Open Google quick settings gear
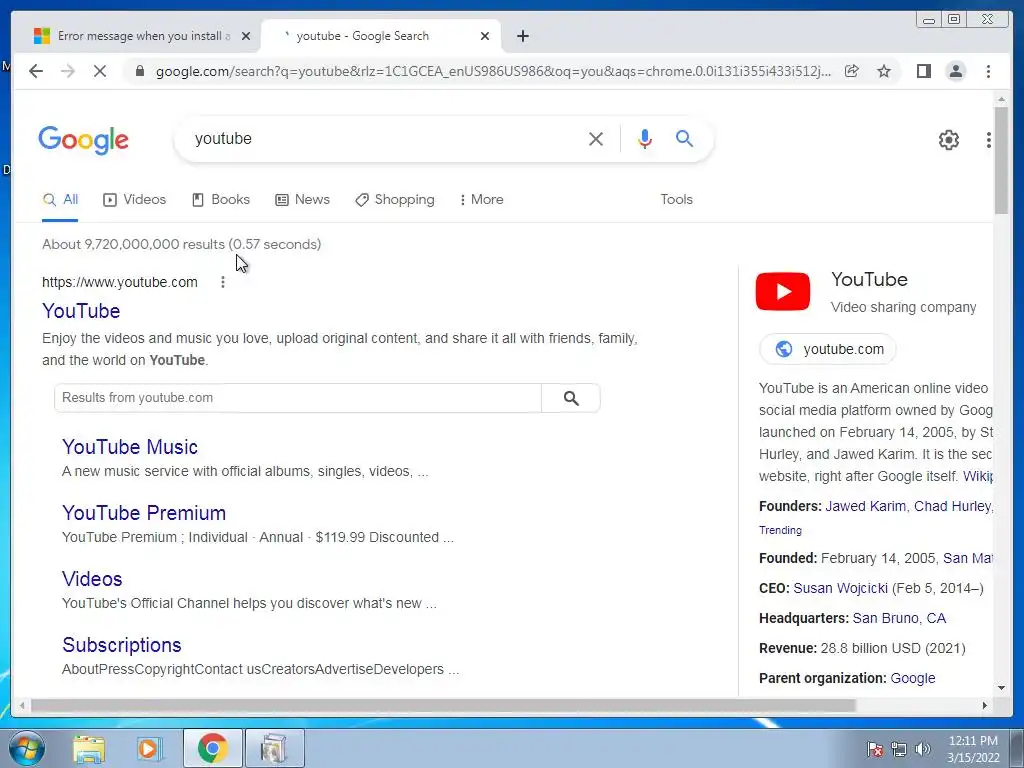The image size is (1024, 768). [948, 140]
